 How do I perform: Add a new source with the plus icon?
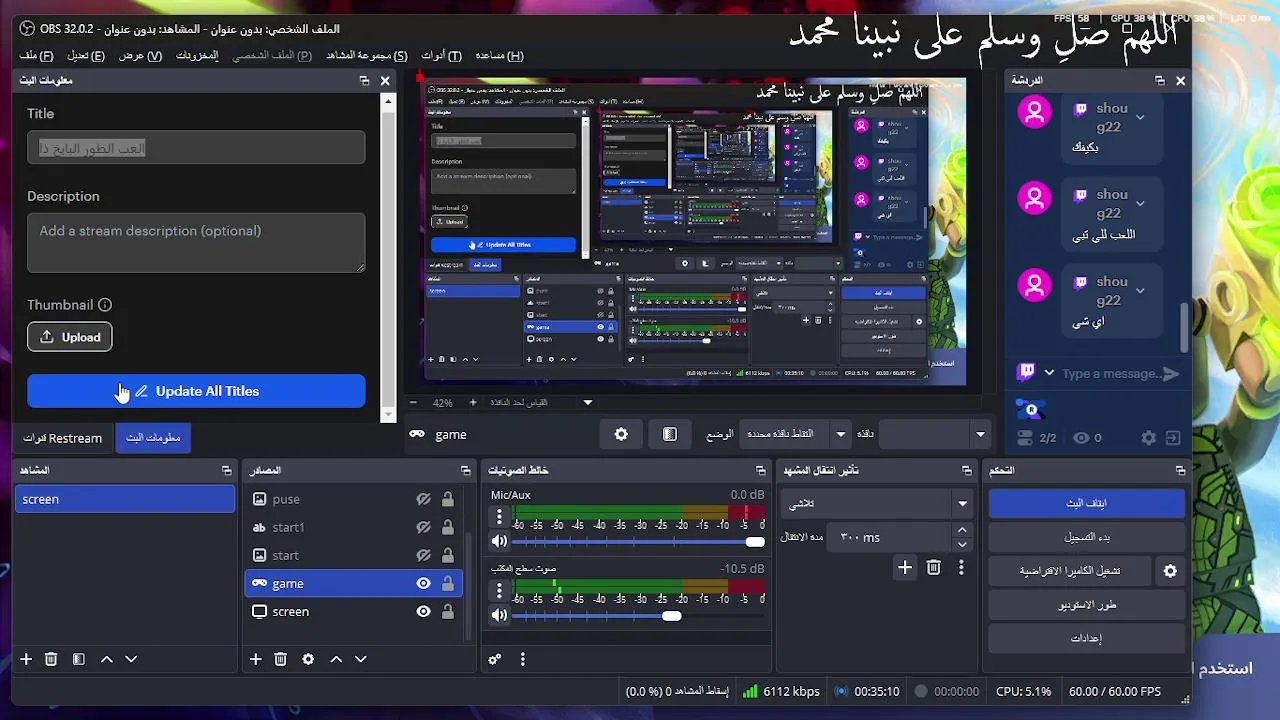pos(256,659)
